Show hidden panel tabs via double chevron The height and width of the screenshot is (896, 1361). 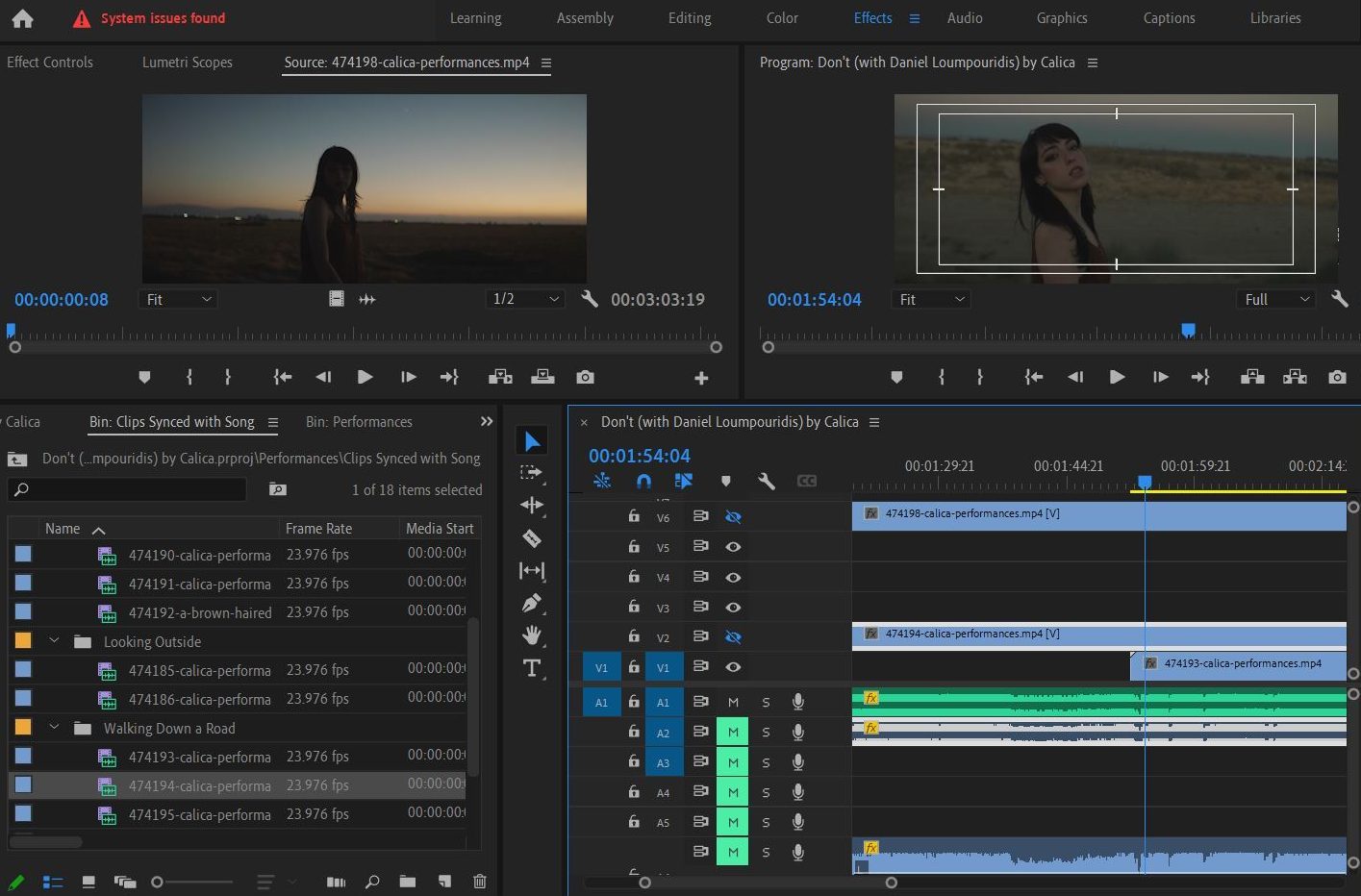pyautogui.click(x=487, y=421)
